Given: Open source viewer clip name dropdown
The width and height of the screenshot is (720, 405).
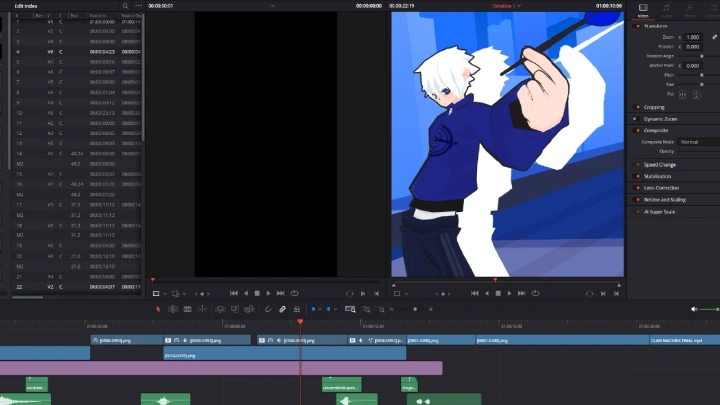Looking at the screenshot, I should tap(273, 6).
